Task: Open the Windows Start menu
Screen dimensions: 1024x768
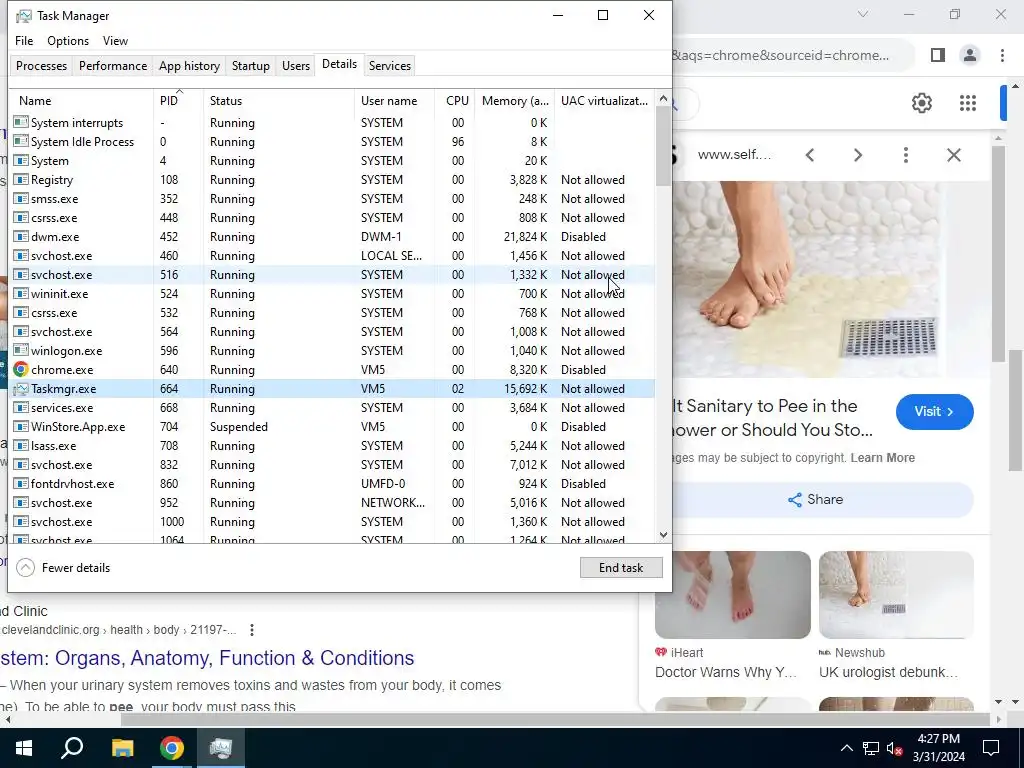Action: click(x=24, y=748)
